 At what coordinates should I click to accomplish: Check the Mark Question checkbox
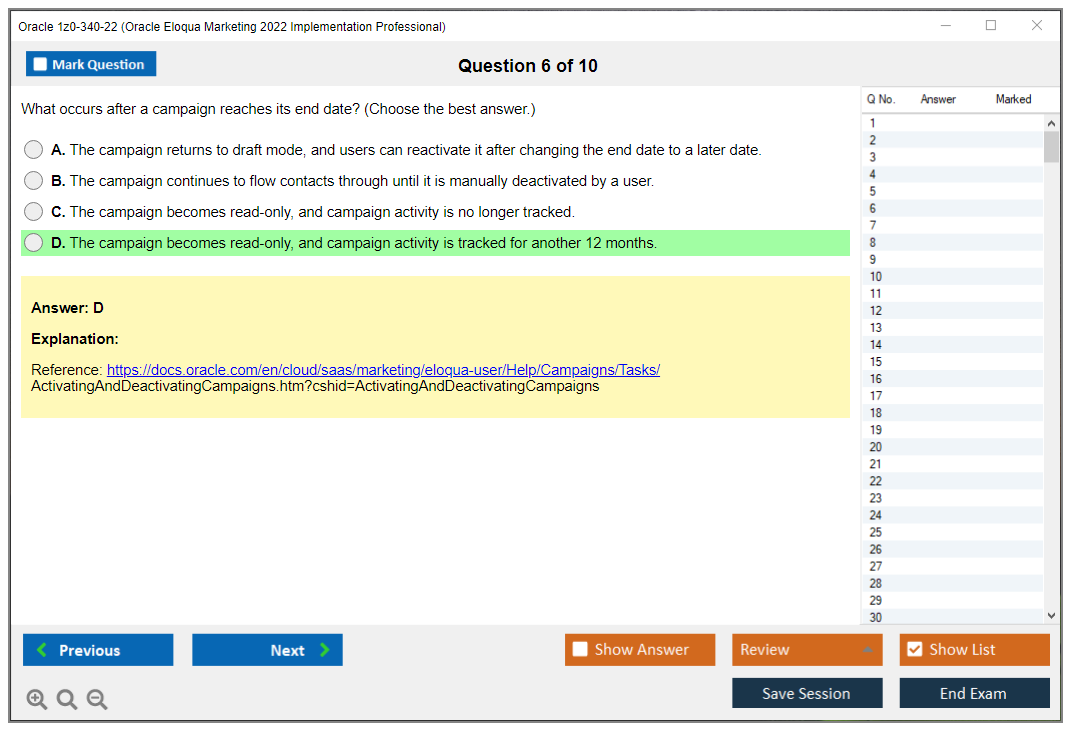tap(40, 64)
